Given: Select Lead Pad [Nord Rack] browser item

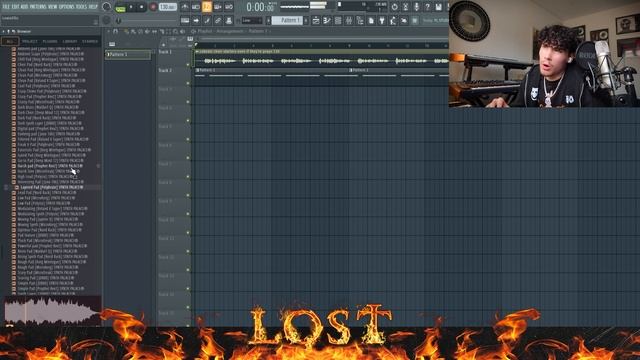Looking at the screenshot, I should (x=47, y=193).
